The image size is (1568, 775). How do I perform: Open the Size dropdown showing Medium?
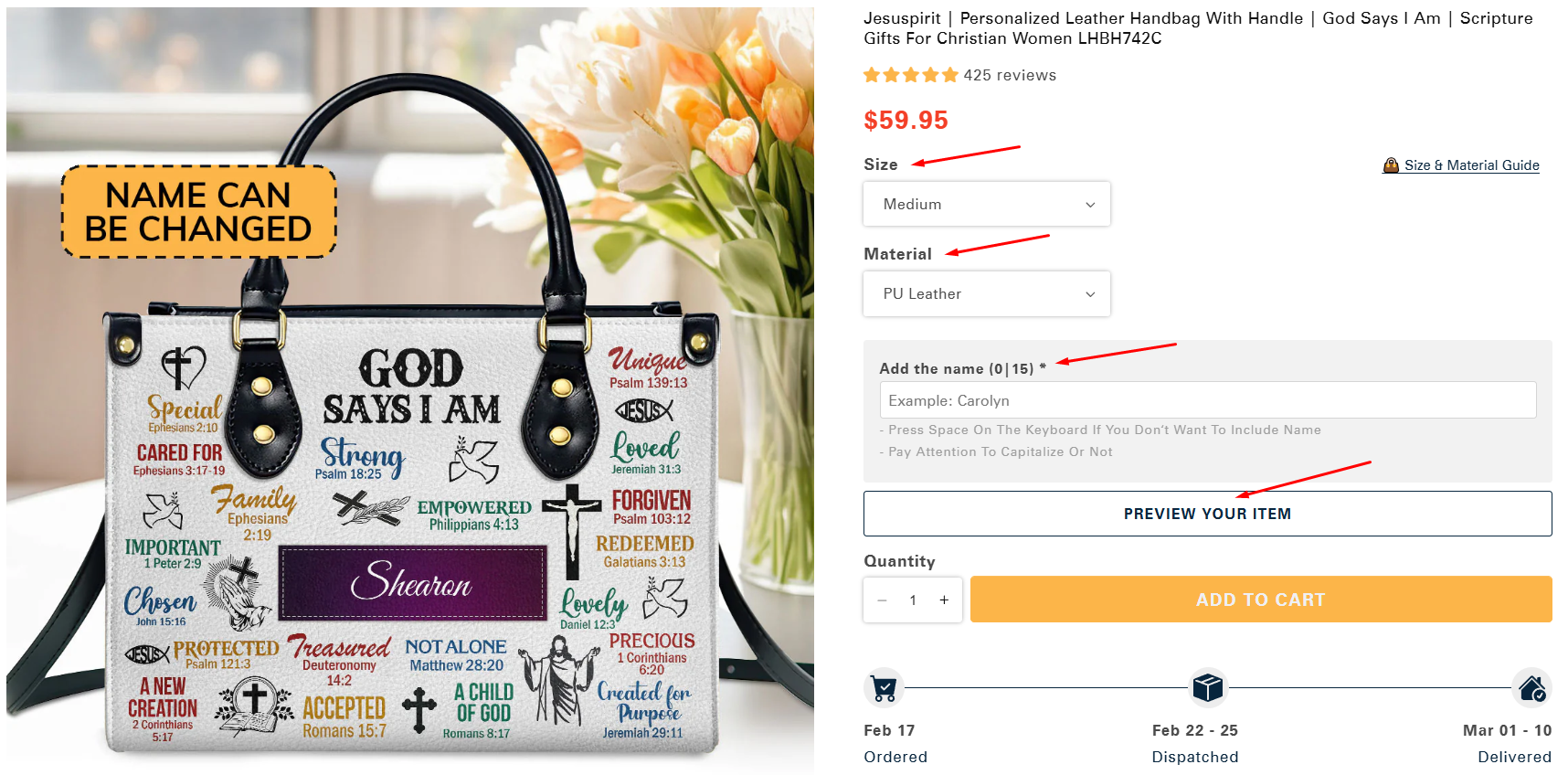coord(987,204)
